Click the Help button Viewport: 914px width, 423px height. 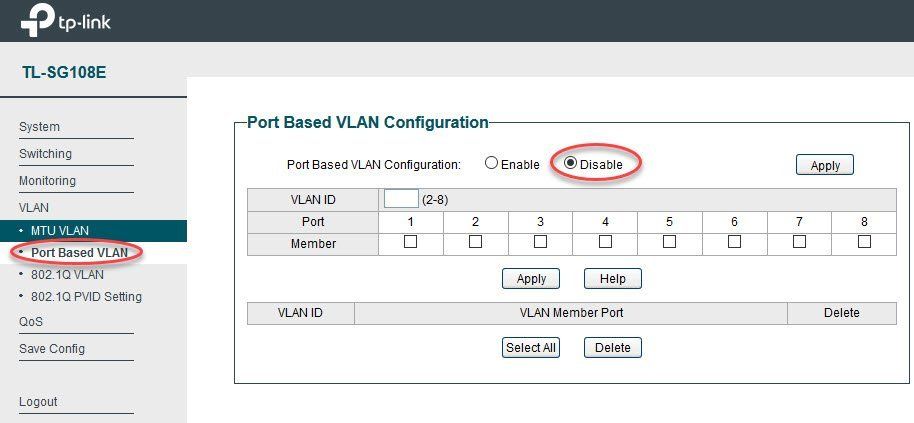pyautogui.click(x=613, y=279)
